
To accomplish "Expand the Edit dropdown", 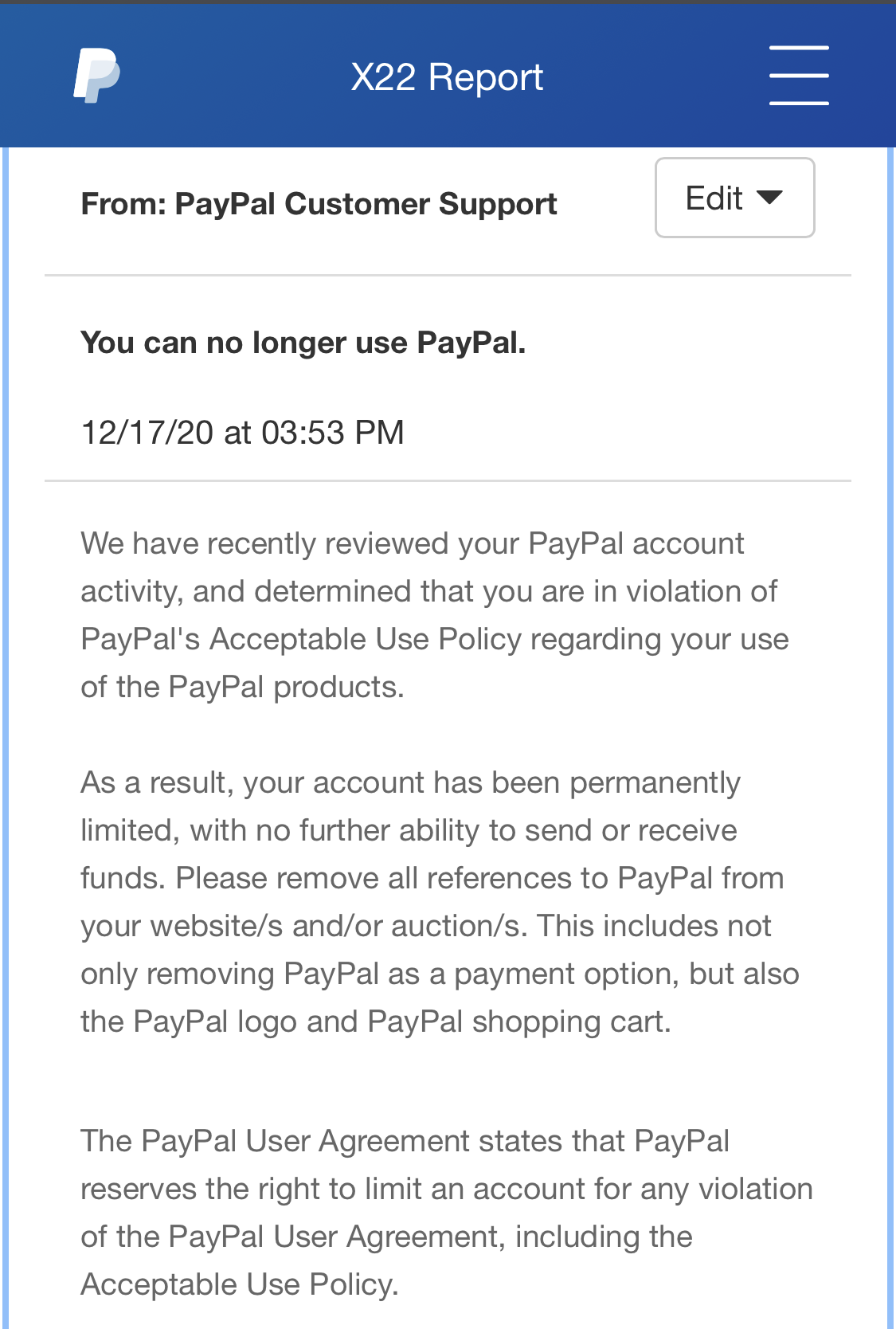I will coord(734,198).
